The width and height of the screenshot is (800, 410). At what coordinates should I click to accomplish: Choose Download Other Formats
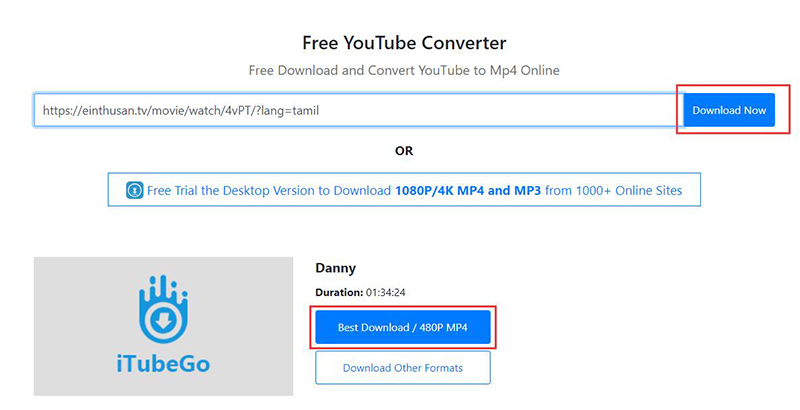click(403, 368)
